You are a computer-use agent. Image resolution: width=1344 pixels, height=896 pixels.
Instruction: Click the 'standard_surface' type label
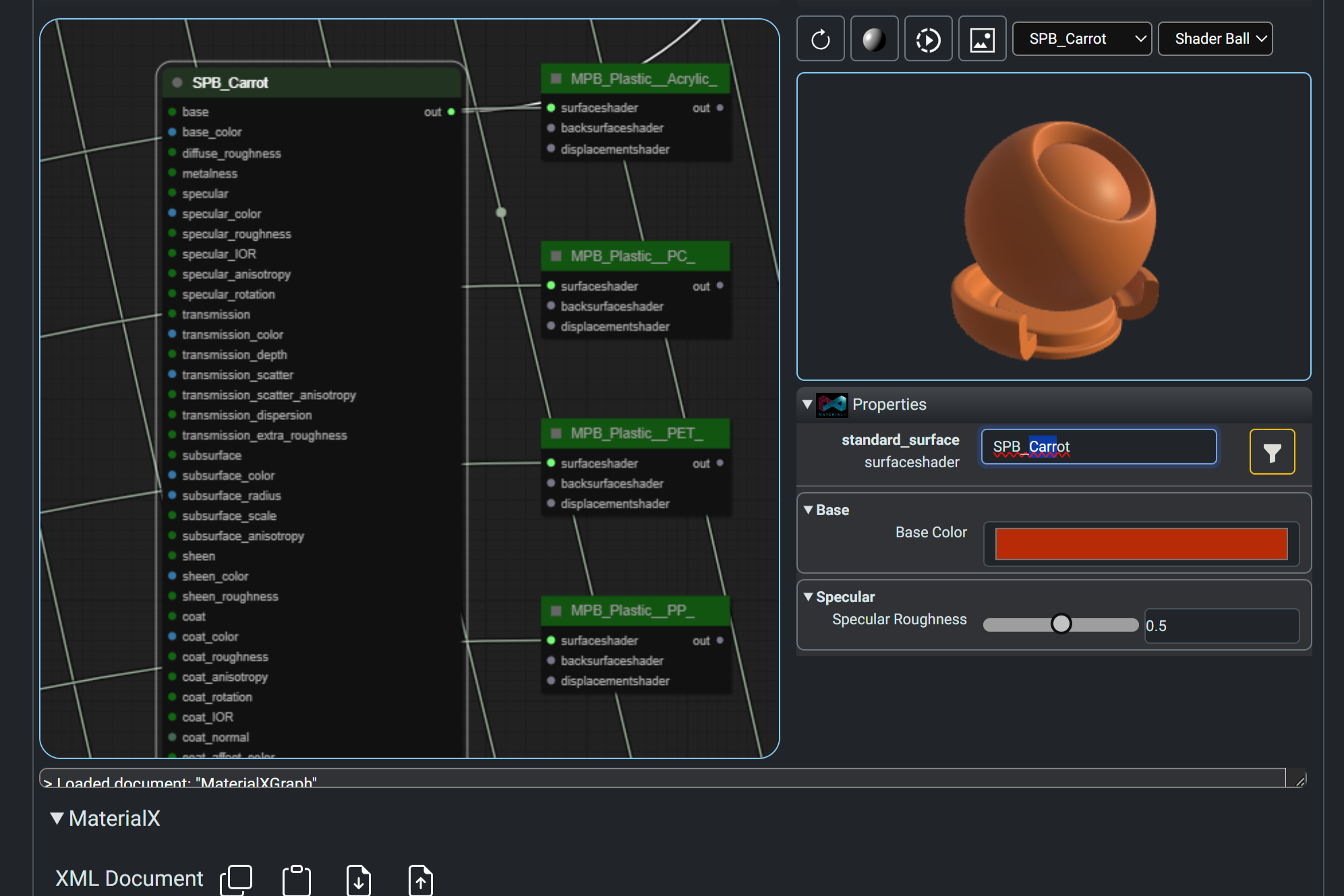[x=900, y=440]
